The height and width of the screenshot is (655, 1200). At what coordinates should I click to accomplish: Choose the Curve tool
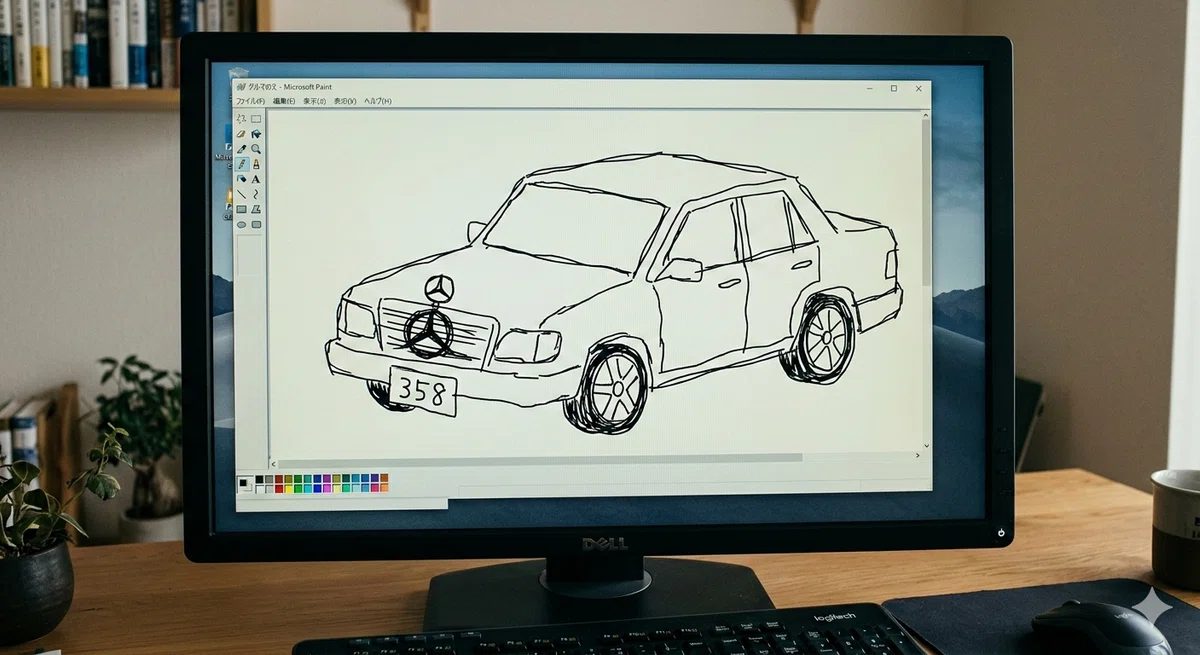tap(256, 194)
